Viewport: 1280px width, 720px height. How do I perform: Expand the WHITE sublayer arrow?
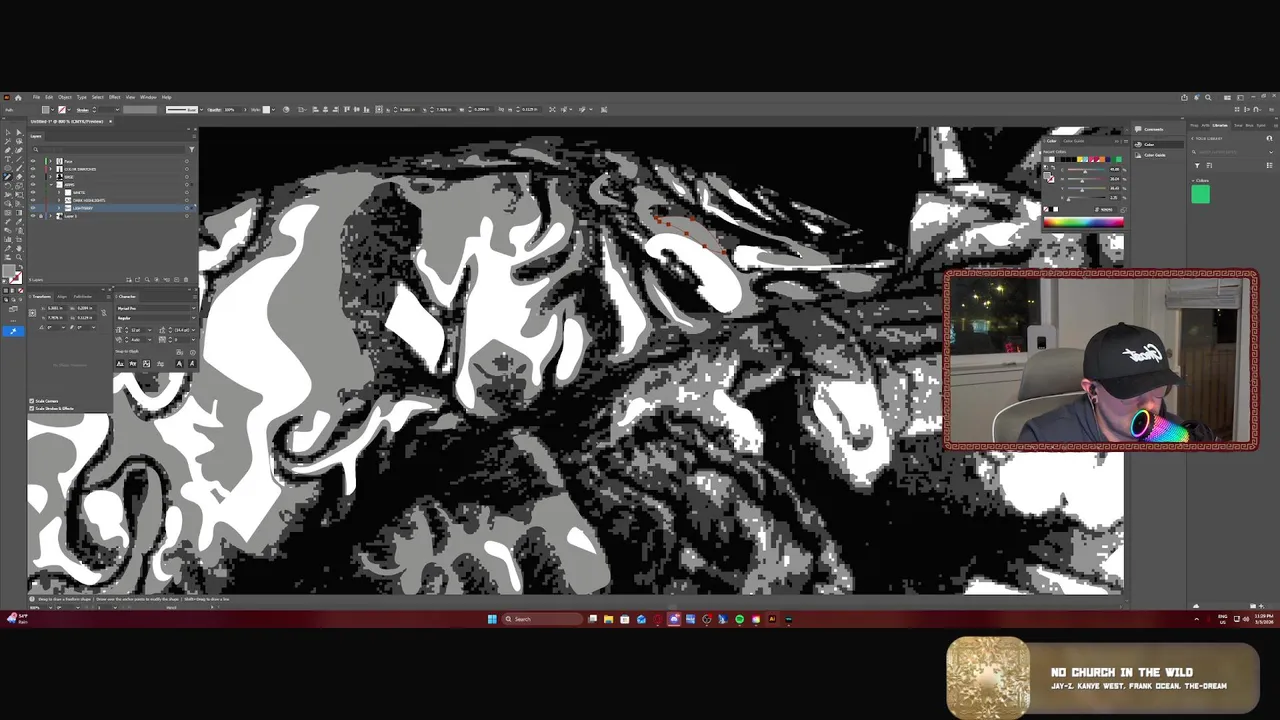pyautogui.click(x=59, y=192)
